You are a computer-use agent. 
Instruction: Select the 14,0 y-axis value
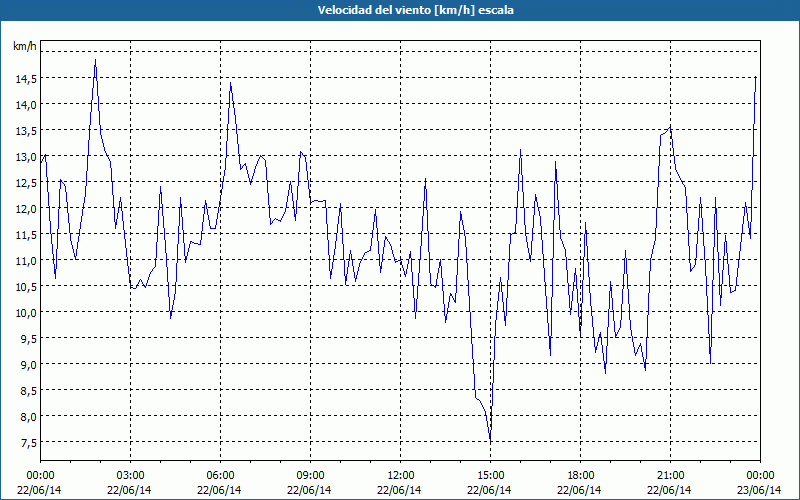tap(25, 105)
